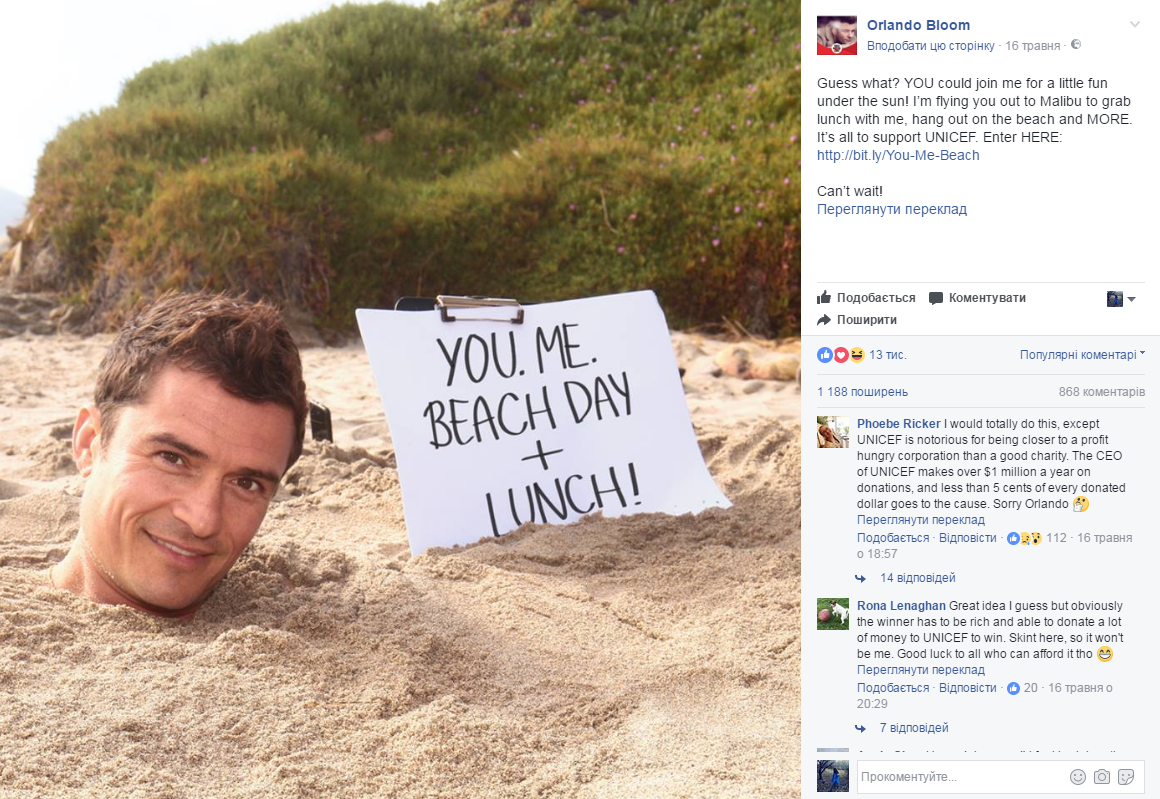1160x799 pixels.
Task: Click the emoji icon in comment box
Action: coord(1078,777)
